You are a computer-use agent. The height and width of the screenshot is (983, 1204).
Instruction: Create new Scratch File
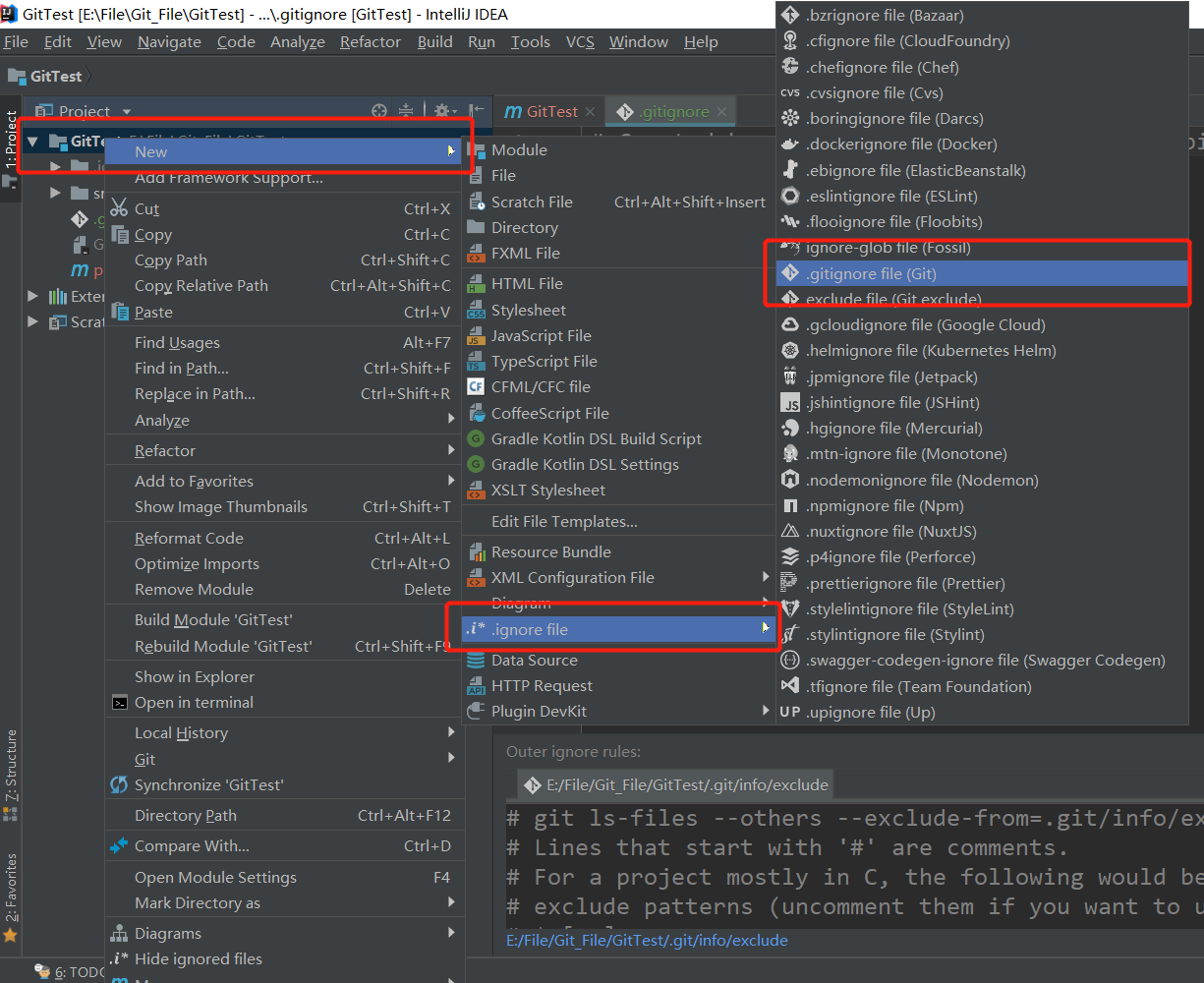point(619,202)
